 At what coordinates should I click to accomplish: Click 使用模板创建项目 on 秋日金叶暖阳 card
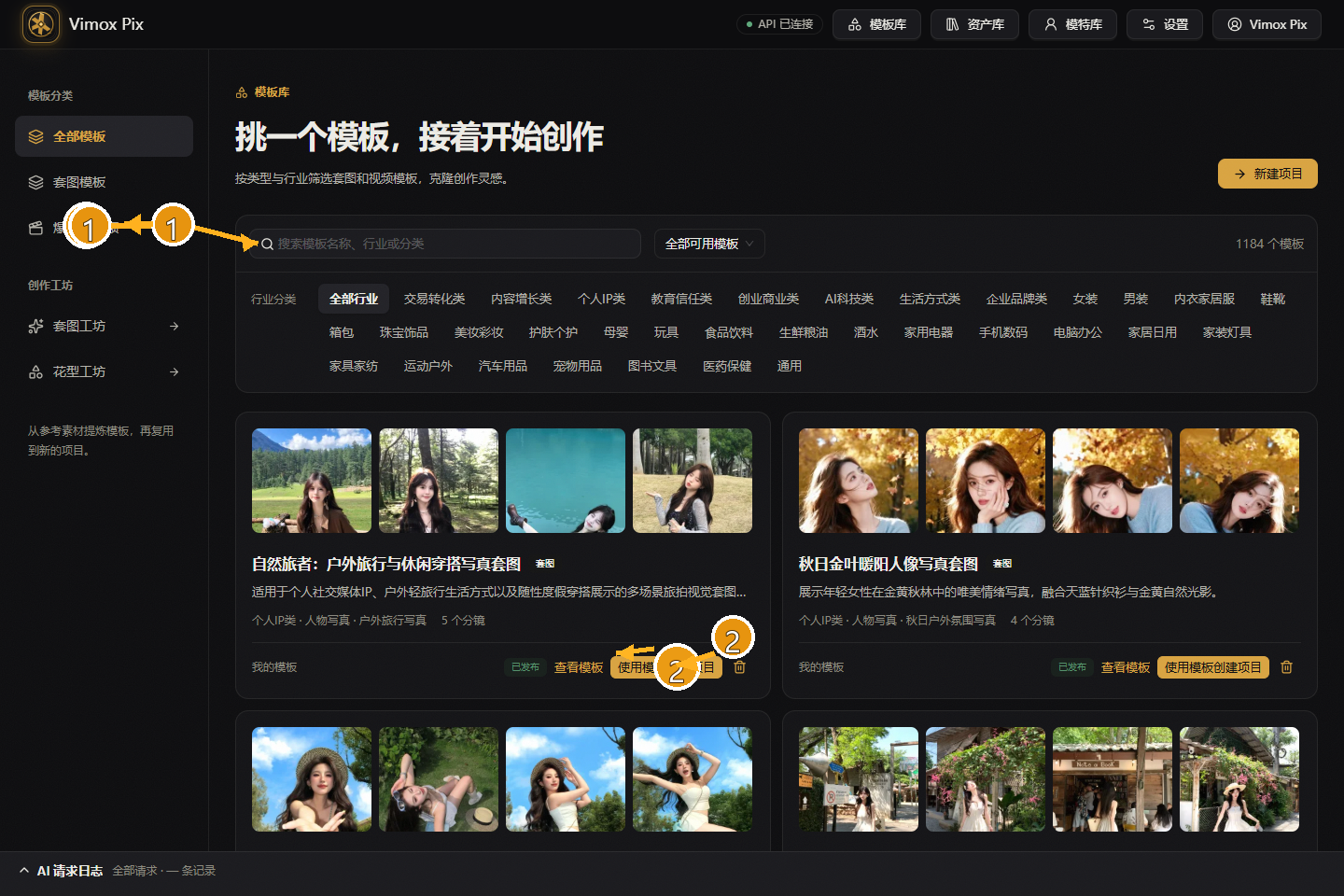point(1213,667)
